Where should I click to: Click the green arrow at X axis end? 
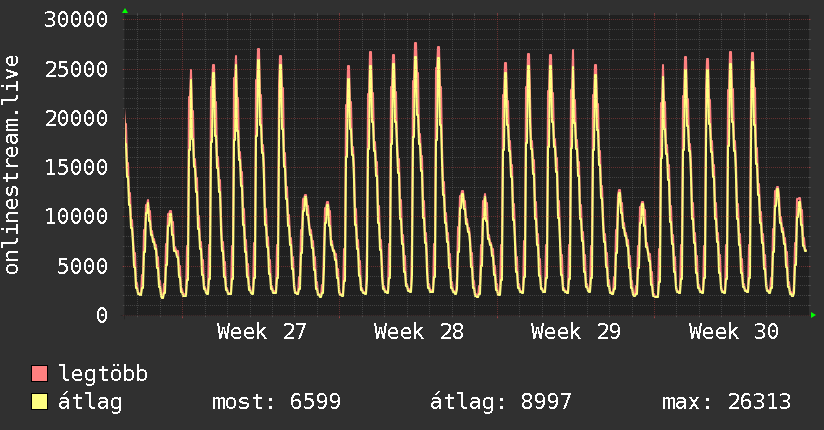click(813, 315)
